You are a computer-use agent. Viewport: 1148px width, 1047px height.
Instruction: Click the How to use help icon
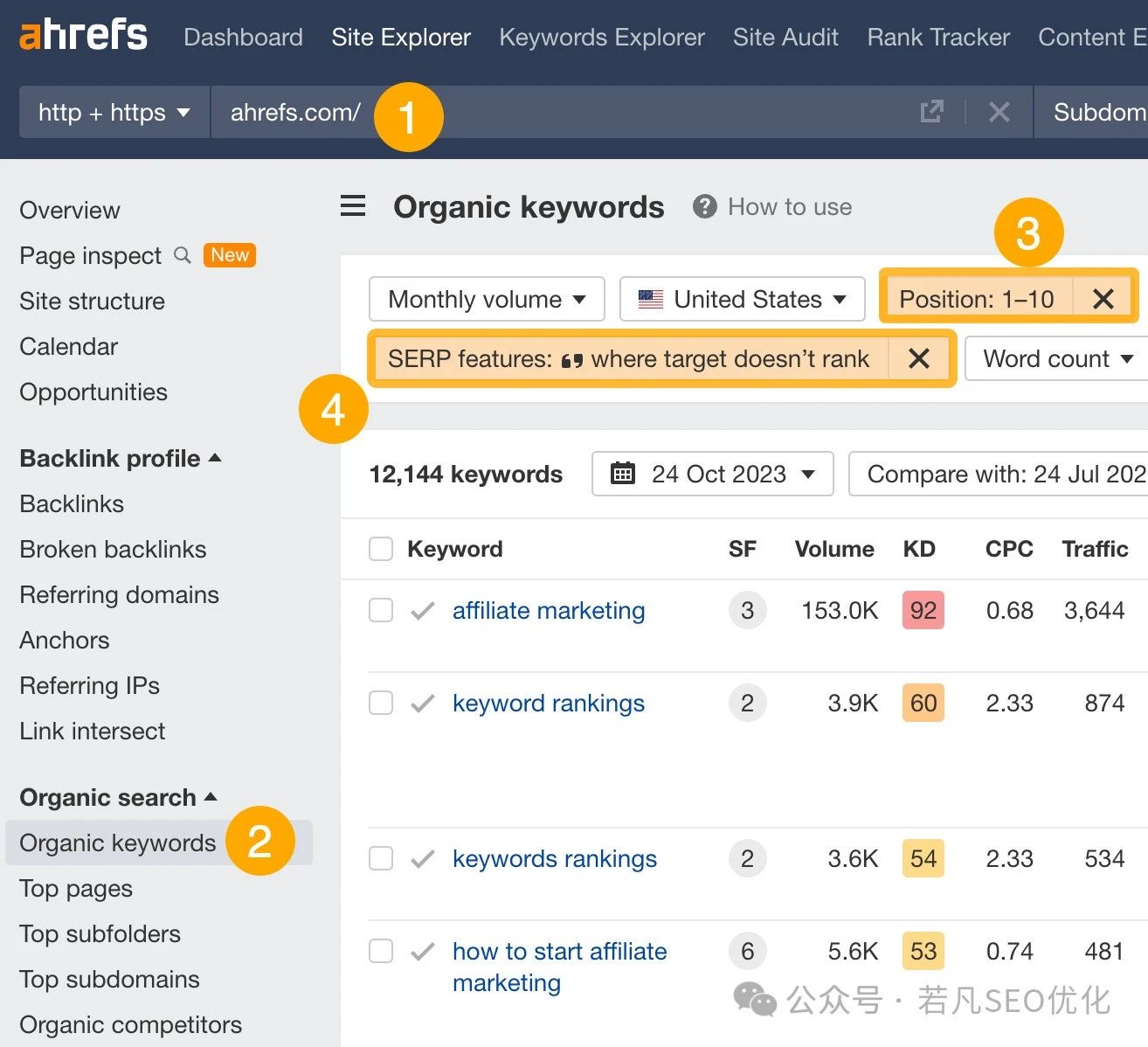(704, 207)
